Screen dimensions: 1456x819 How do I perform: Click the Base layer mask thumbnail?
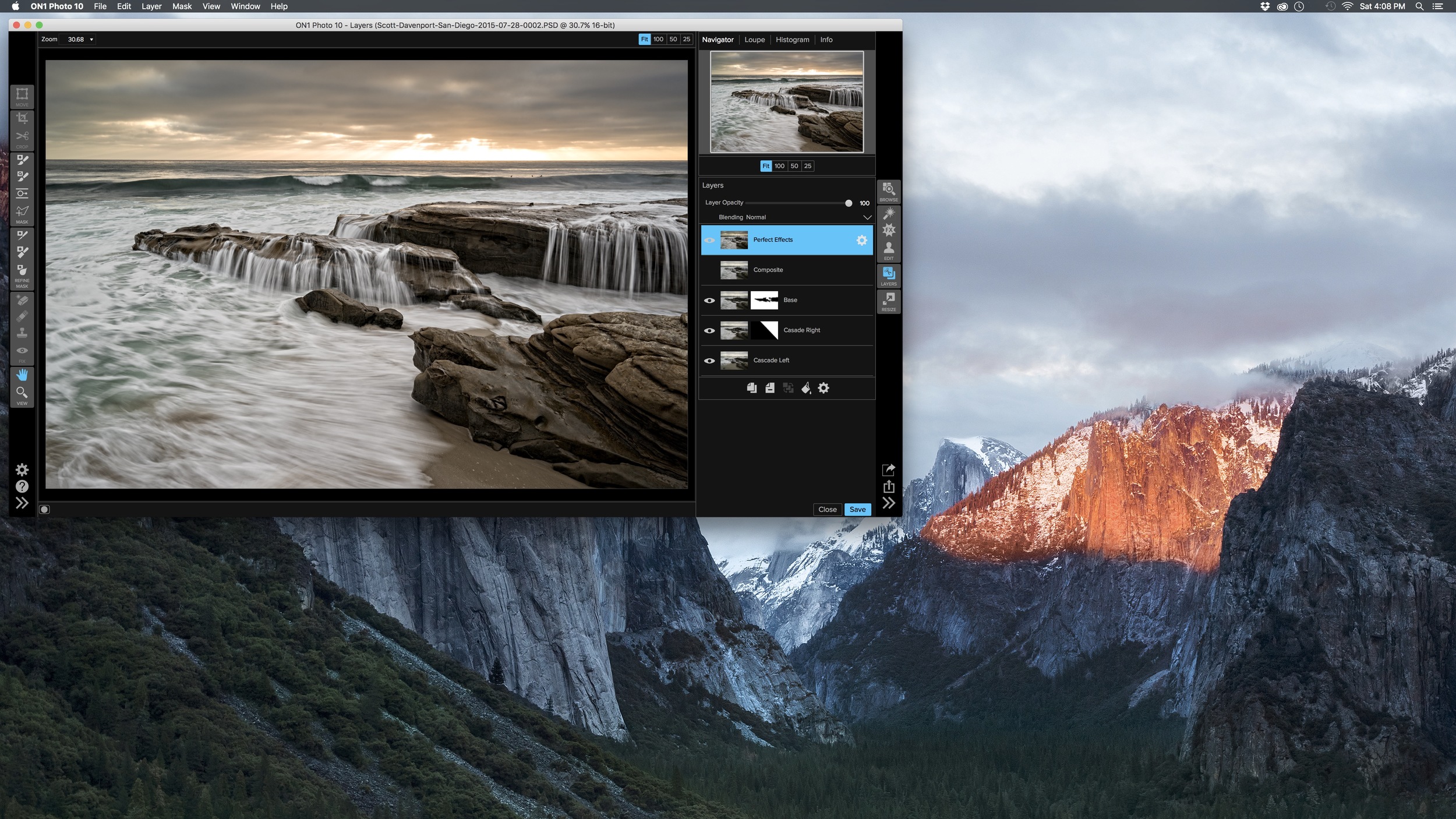(764, 301)
